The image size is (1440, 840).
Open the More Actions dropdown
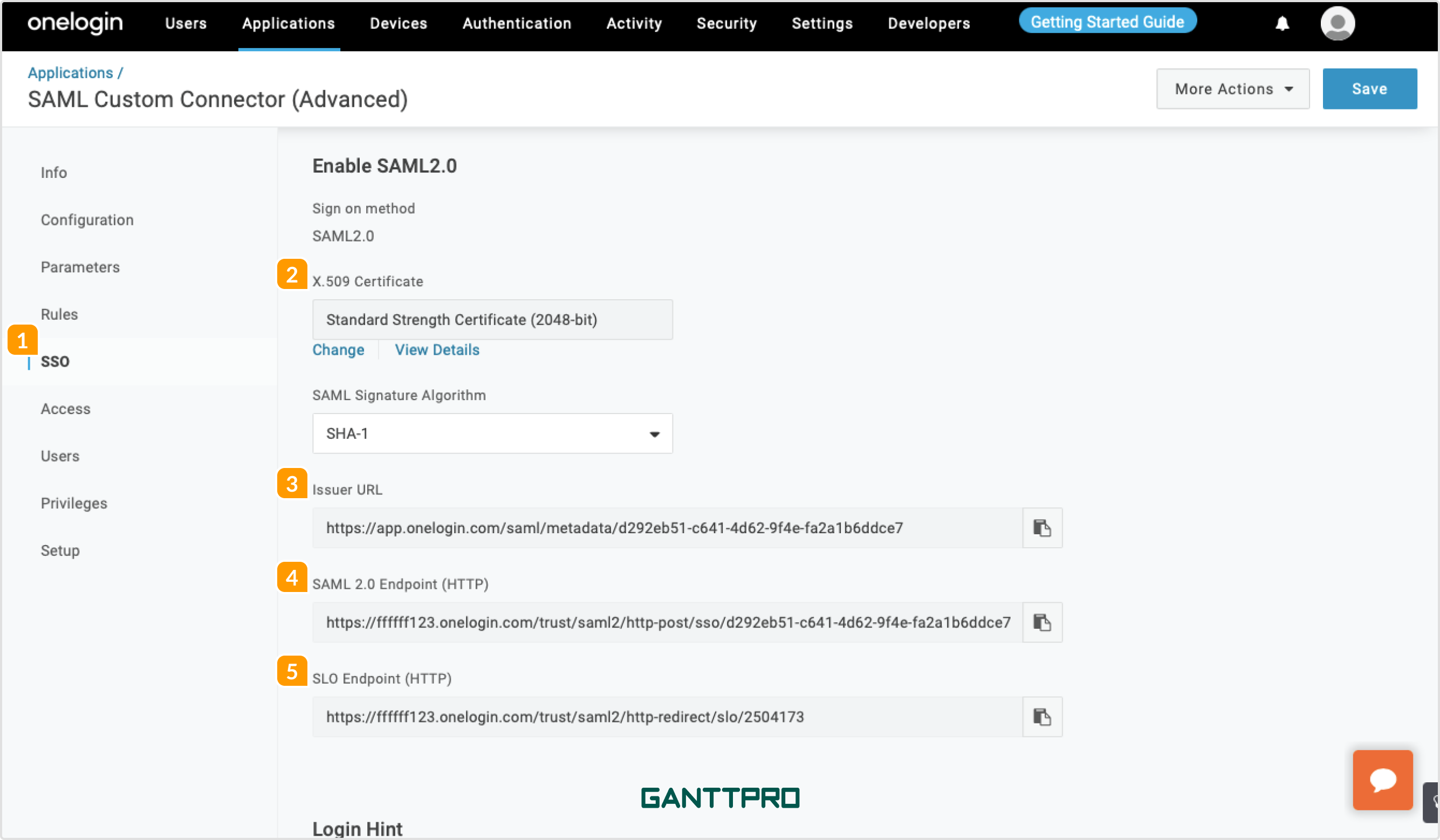point(1232,89)
